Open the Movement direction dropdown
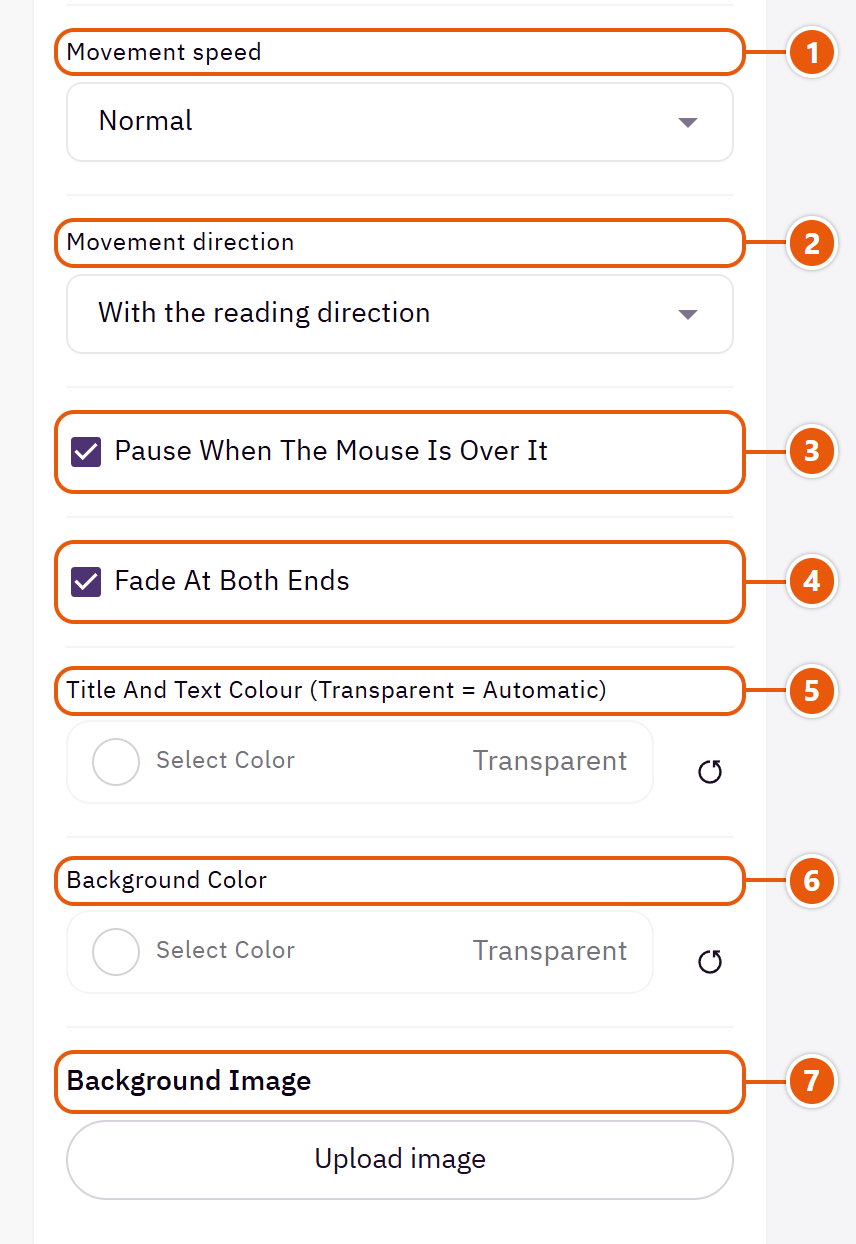The image size is (856, 1244). click(x=400, y=314)
